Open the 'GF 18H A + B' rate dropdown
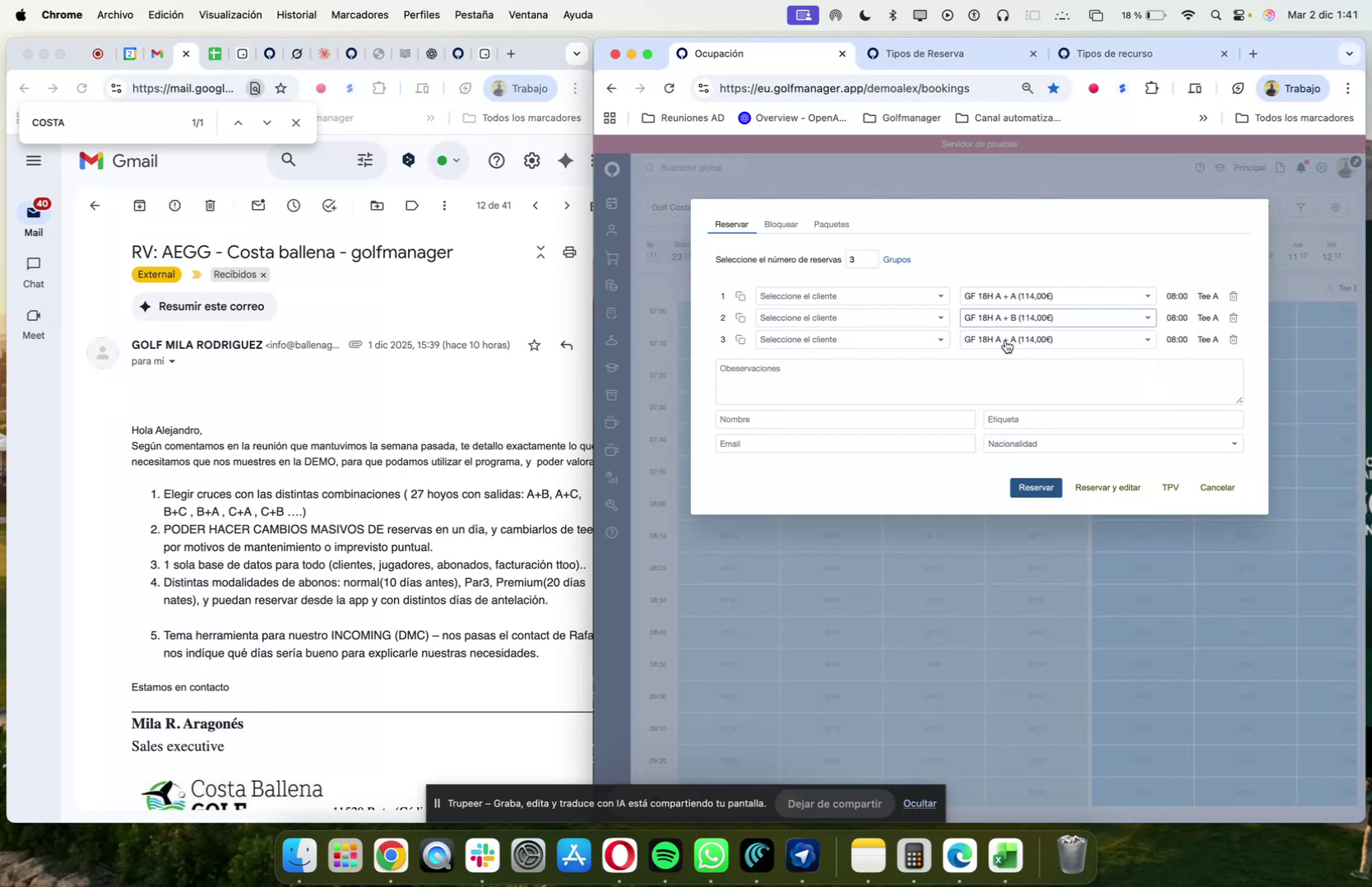The width and height of the screenshot is (1372, 887). [1056, 318]
